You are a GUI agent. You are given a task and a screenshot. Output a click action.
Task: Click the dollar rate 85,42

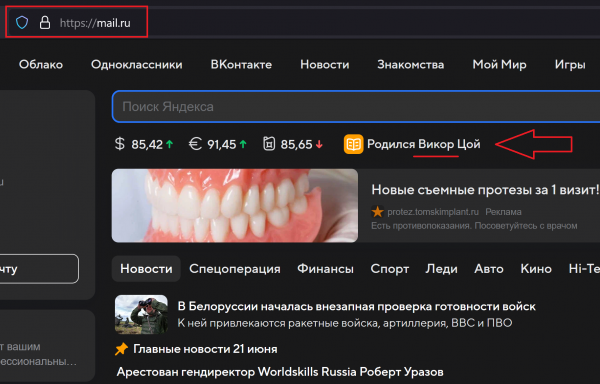click(147, 145)
